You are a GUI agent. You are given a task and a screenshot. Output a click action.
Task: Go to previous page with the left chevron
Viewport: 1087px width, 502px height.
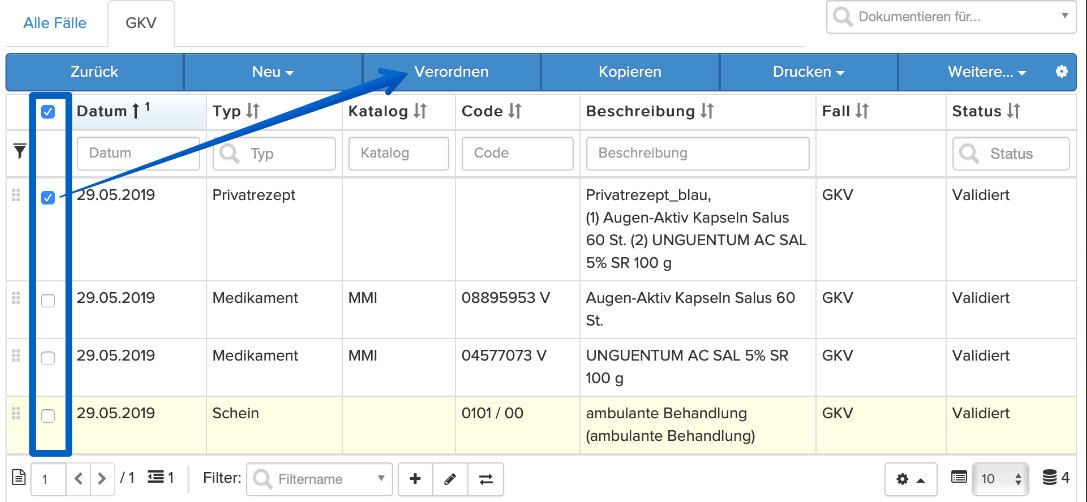pos(78,478)
